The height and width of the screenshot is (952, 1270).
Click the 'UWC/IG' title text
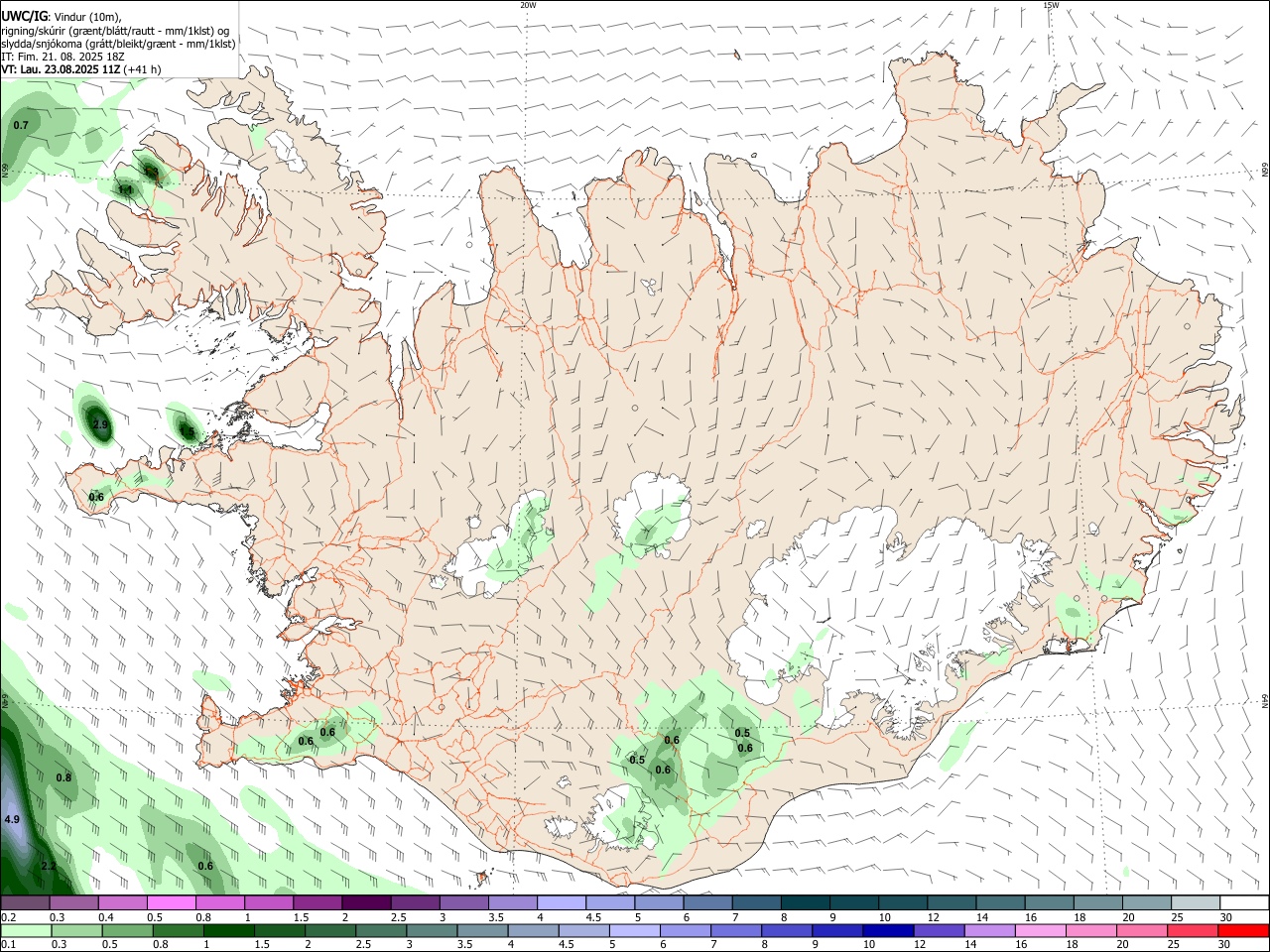point(24,16)
